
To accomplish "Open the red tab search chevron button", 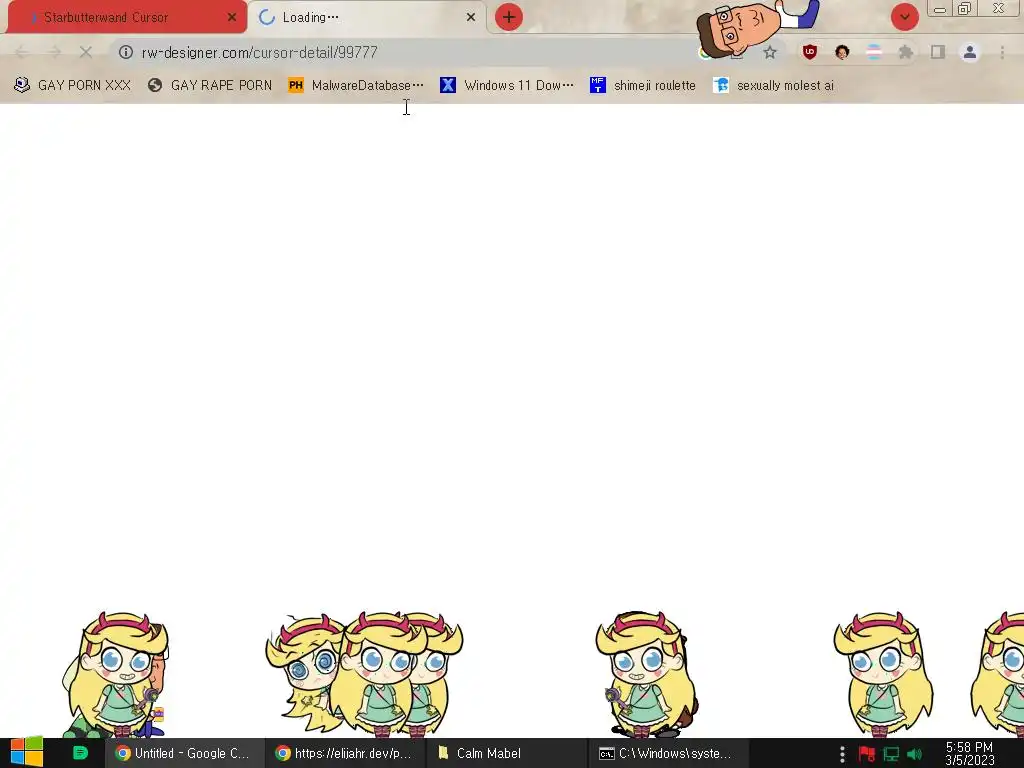I will pos(904,17).
